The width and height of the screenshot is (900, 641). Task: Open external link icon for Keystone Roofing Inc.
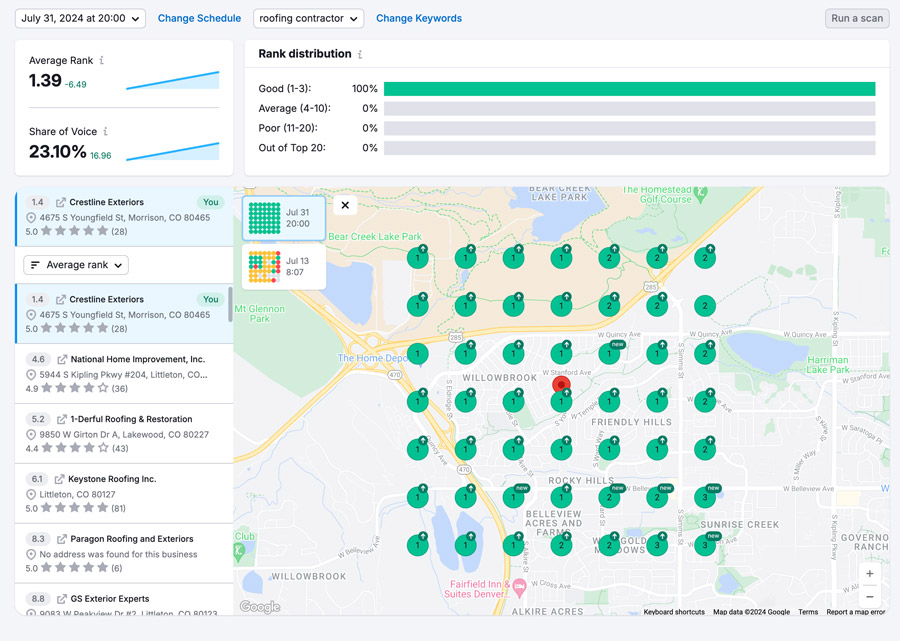60,479
